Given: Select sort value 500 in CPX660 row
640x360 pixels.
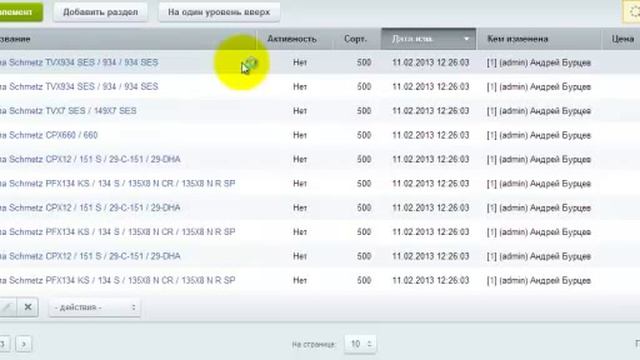Looking at the screenshot, I should tap(364, 135).
